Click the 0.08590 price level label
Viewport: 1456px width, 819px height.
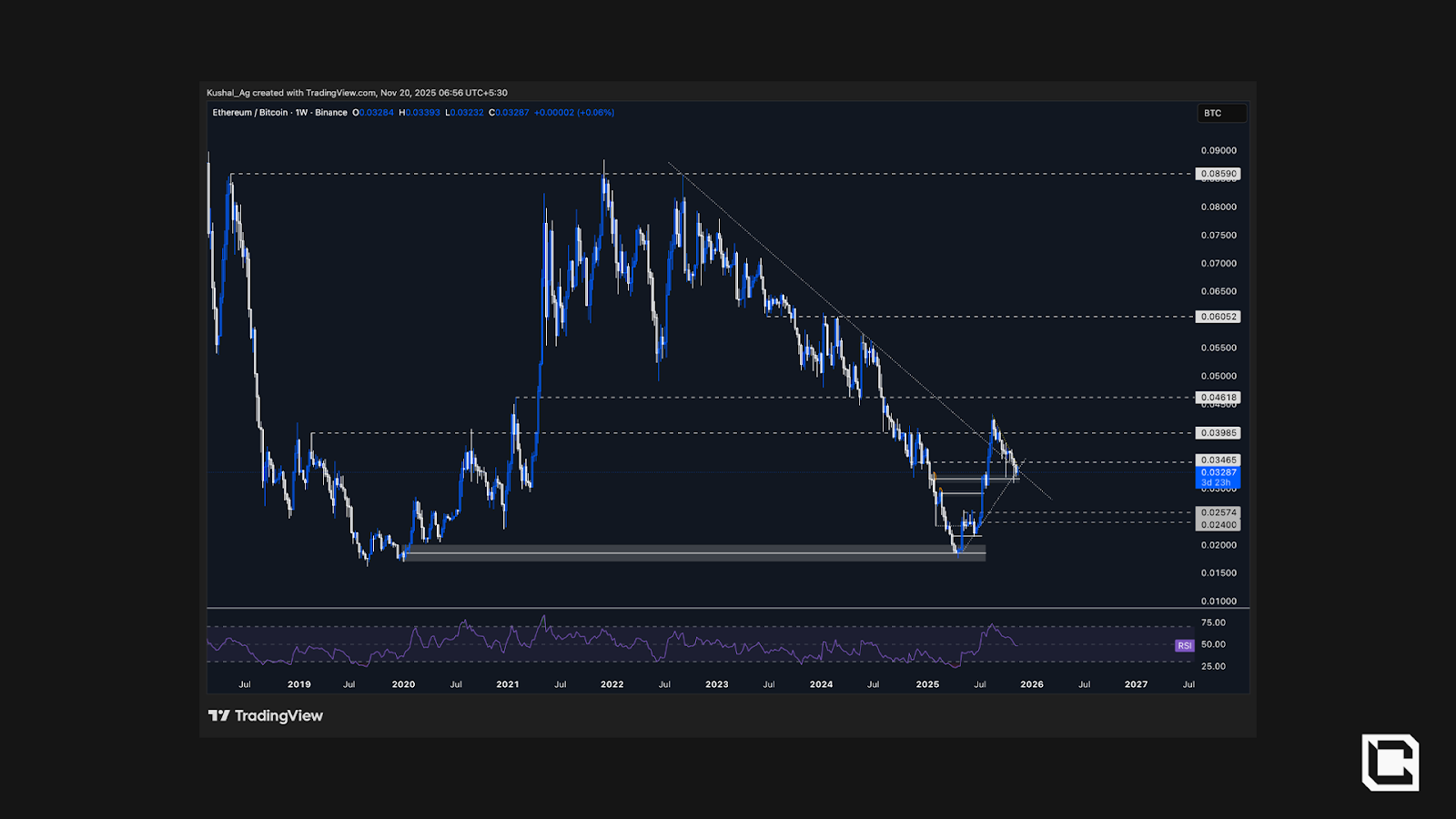click(1218, 174)
